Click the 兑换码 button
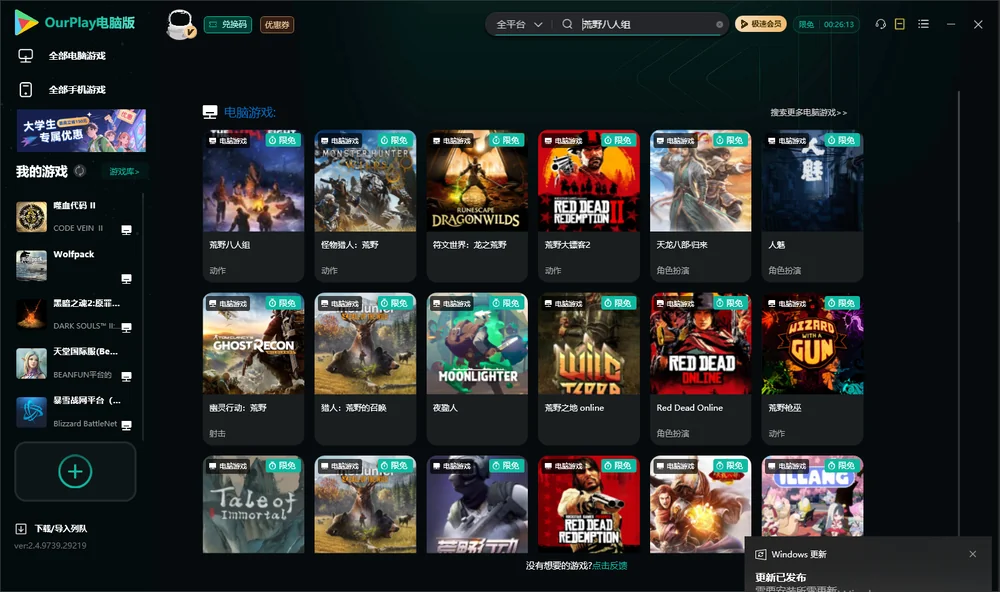This screenshot has height=592, width=1000. coord(228,25)
